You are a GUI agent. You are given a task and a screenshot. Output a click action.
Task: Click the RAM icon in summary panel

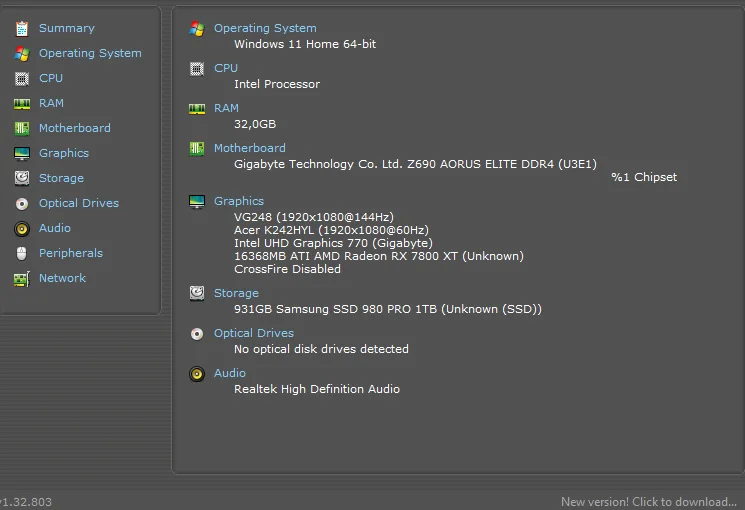coord(197,109)
